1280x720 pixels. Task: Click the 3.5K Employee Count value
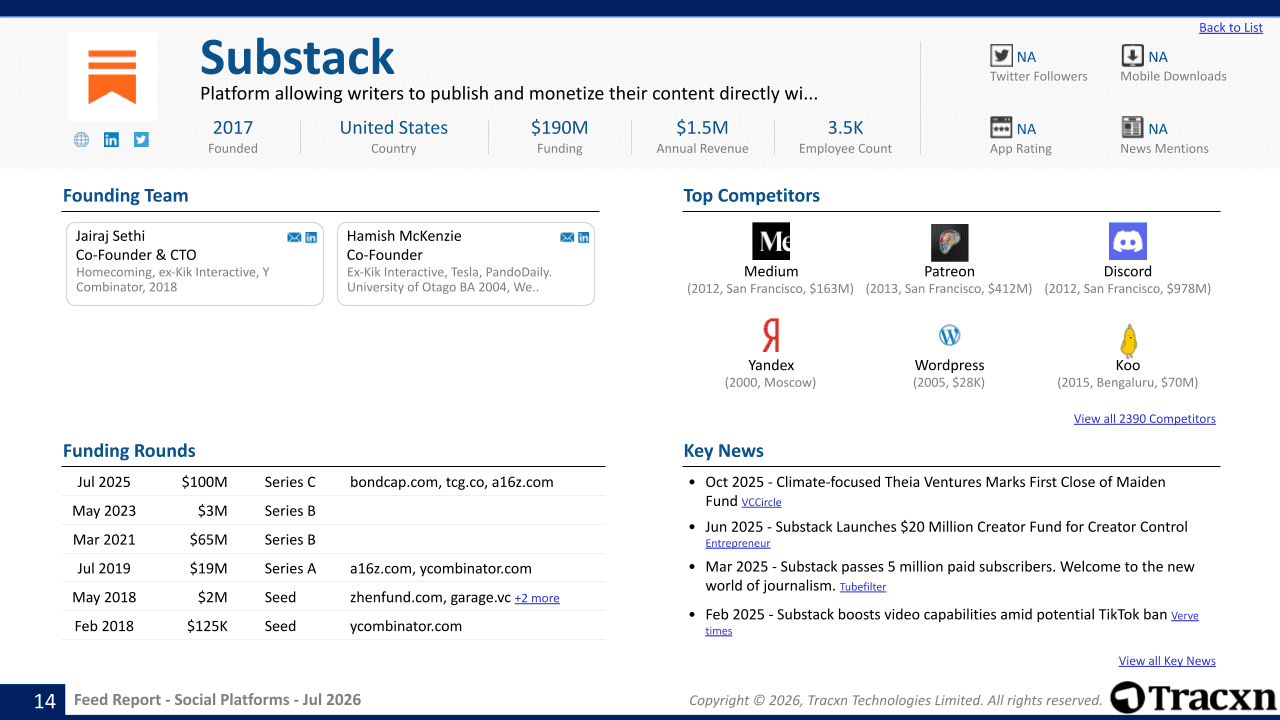coord(845,128)
